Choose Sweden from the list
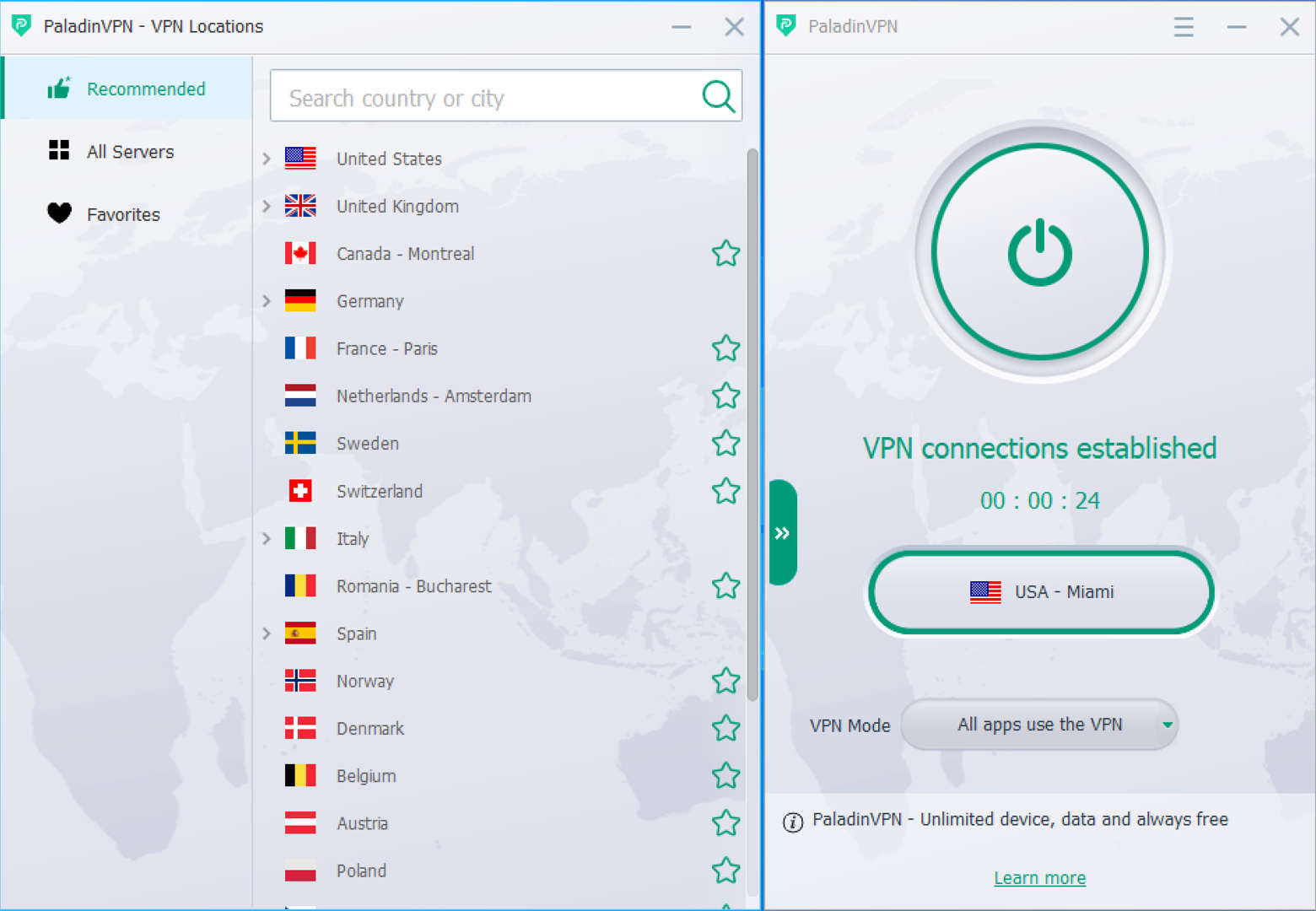Screen dimensions: 1316x911 [367, 443]
